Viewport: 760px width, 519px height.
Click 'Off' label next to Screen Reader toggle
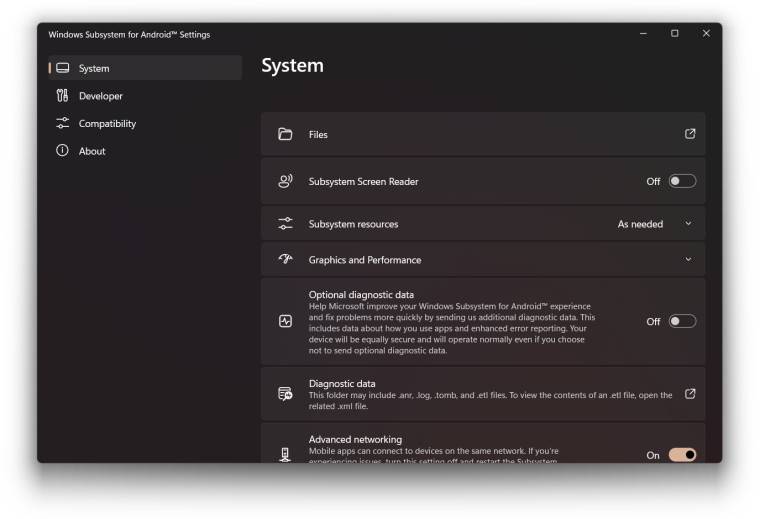(x=653, y=181)
